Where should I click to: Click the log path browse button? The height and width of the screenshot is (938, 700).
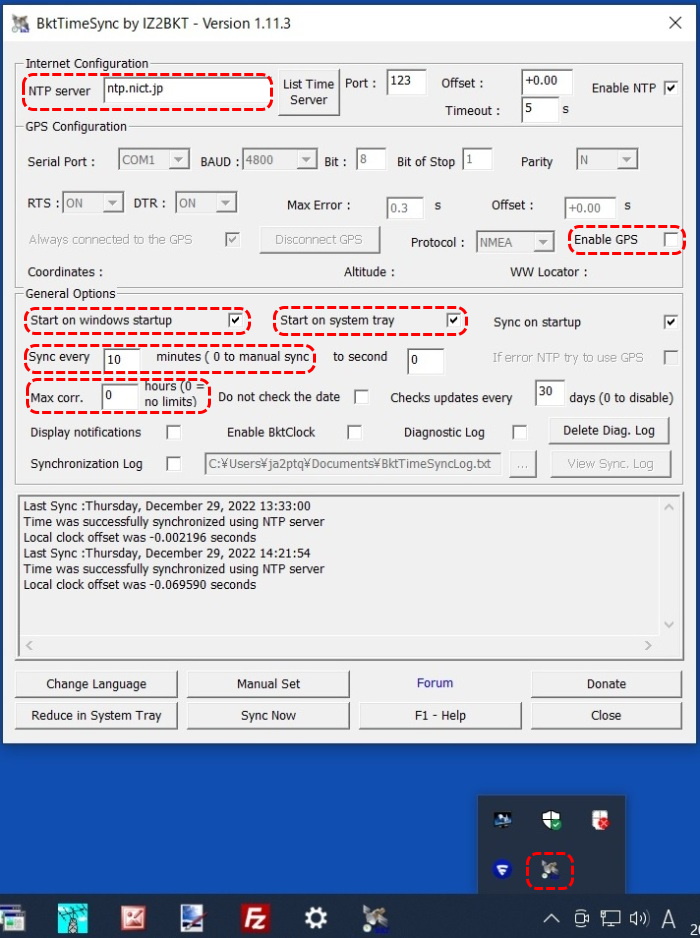point(522,464)
